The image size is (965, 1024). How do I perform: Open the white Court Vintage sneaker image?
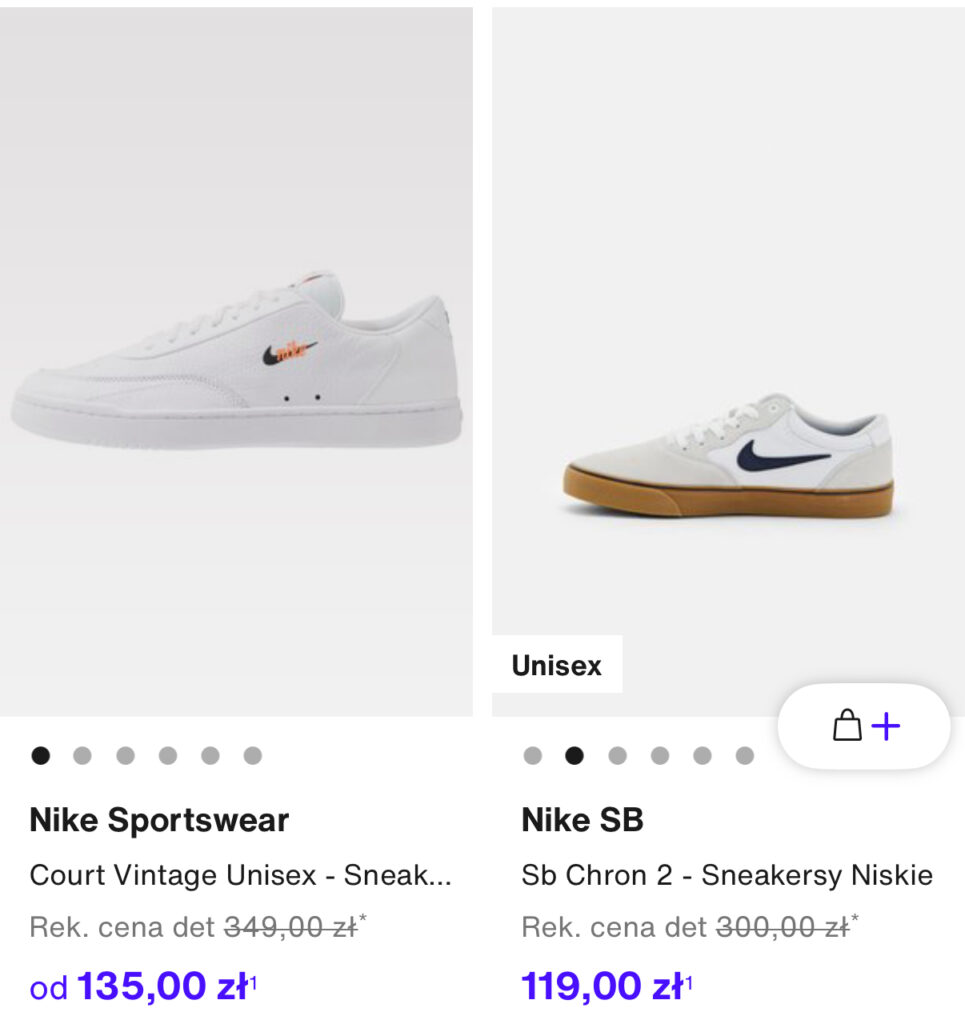tap(236, 362)
